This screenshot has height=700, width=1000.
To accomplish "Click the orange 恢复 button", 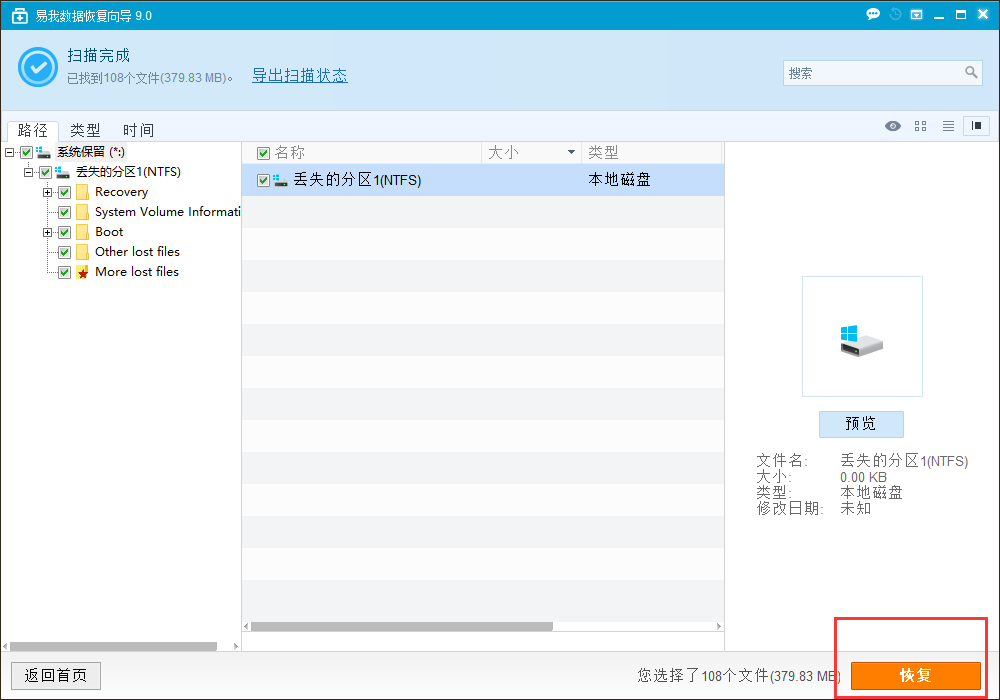I will 915,675.
